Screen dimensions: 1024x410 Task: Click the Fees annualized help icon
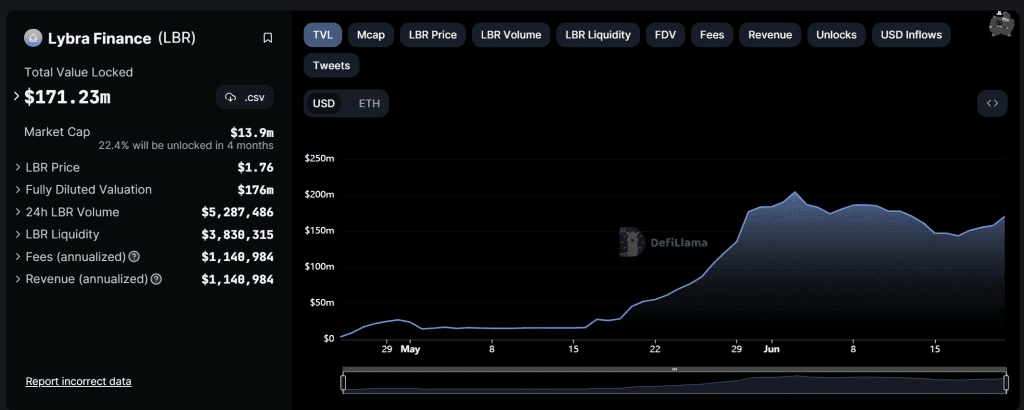click(135, 256)
